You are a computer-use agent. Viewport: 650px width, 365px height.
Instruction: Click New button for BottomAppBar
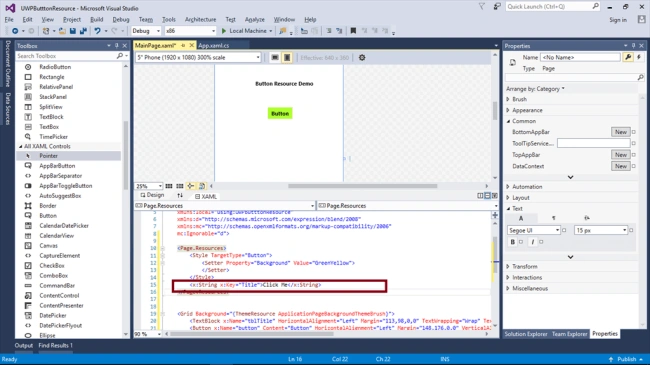pos(621,132)
